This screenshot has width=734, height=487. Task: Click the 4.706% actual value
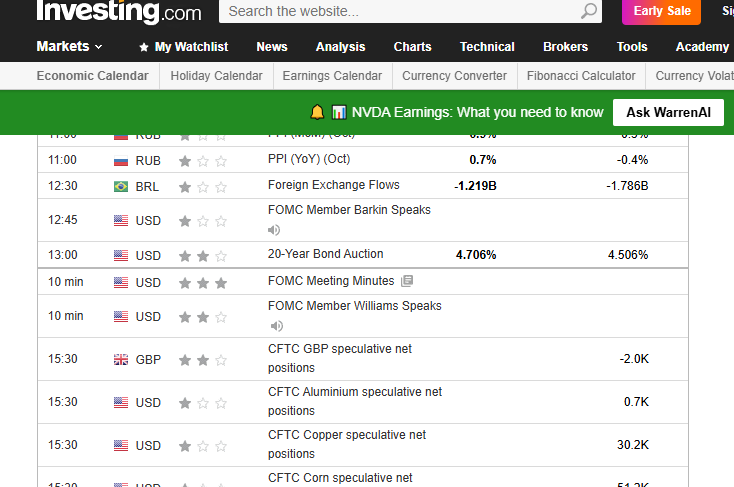coord(476,255)
